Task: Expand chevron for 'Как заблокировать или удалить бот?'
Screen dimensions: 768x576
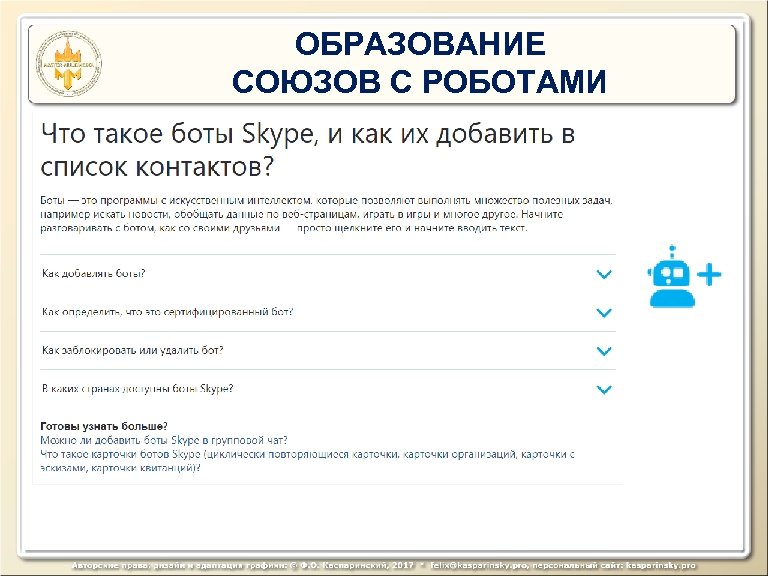Action: (x=604, y=351)
